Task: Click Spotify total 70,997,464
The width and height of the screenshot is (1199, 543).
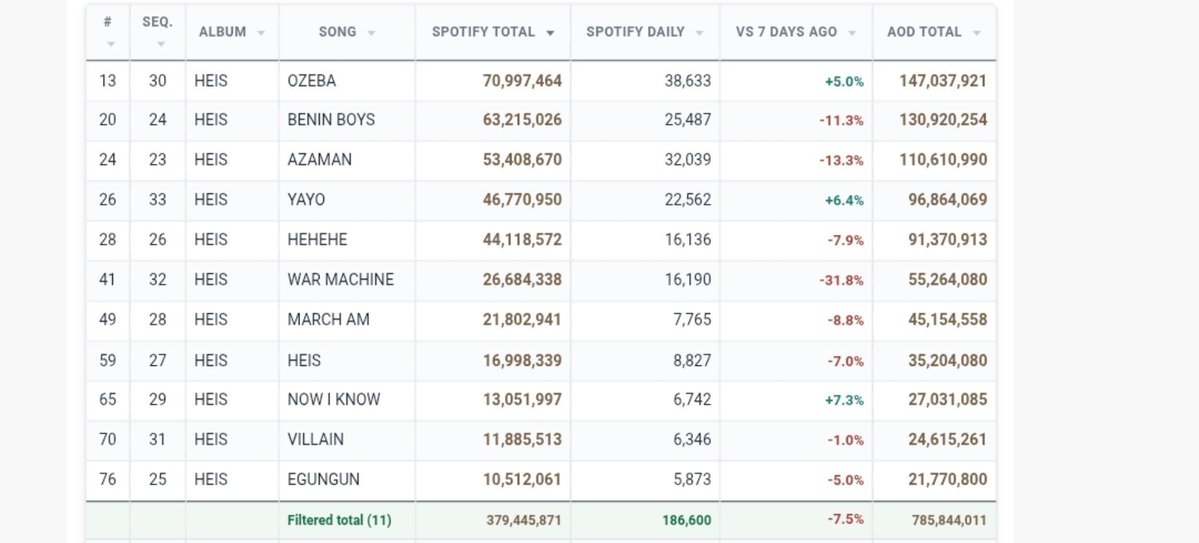Action: coord(522,80)
